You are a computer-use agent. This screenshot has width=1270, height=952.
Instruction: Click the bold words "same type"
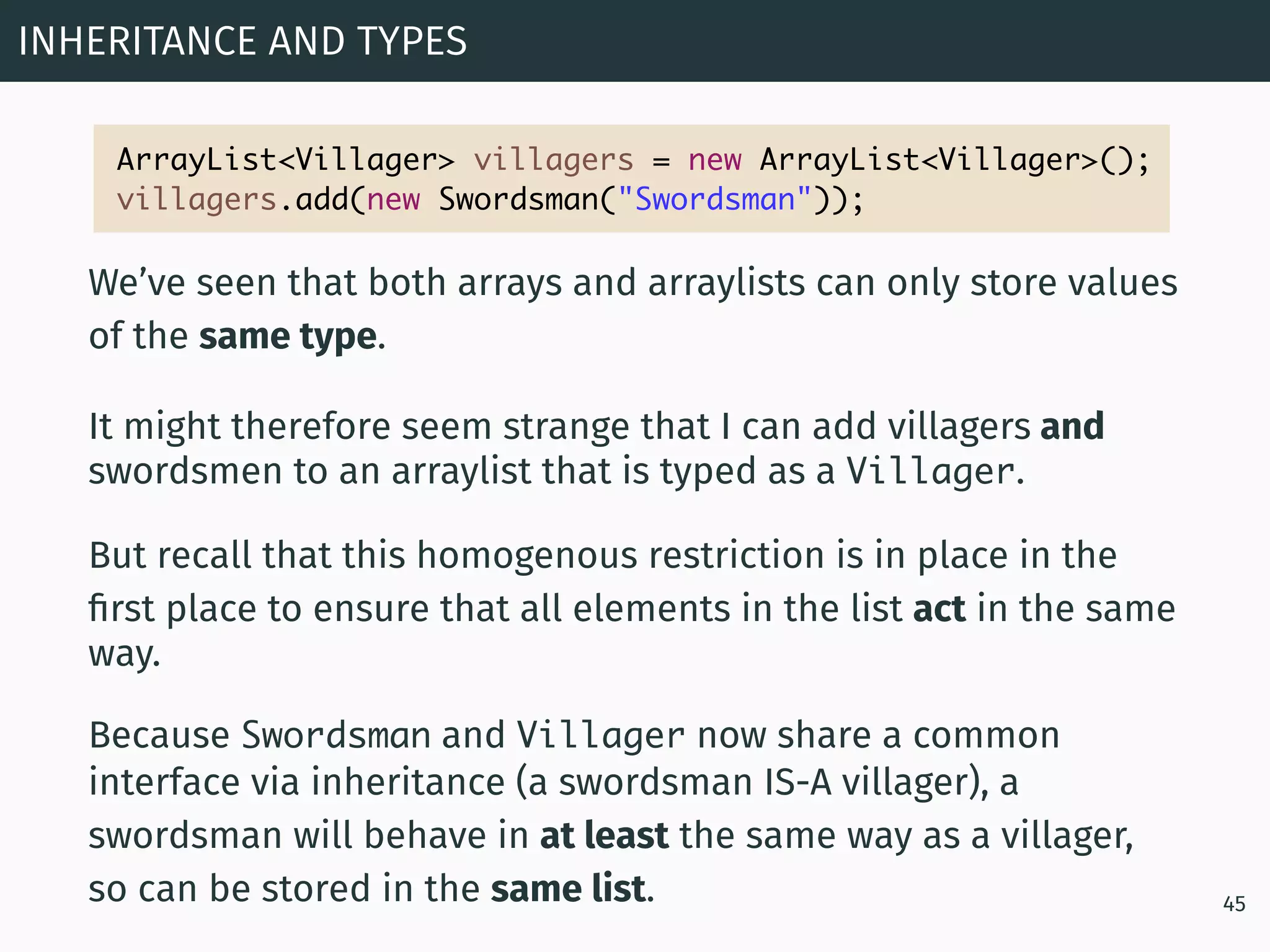tap(288, 337)
